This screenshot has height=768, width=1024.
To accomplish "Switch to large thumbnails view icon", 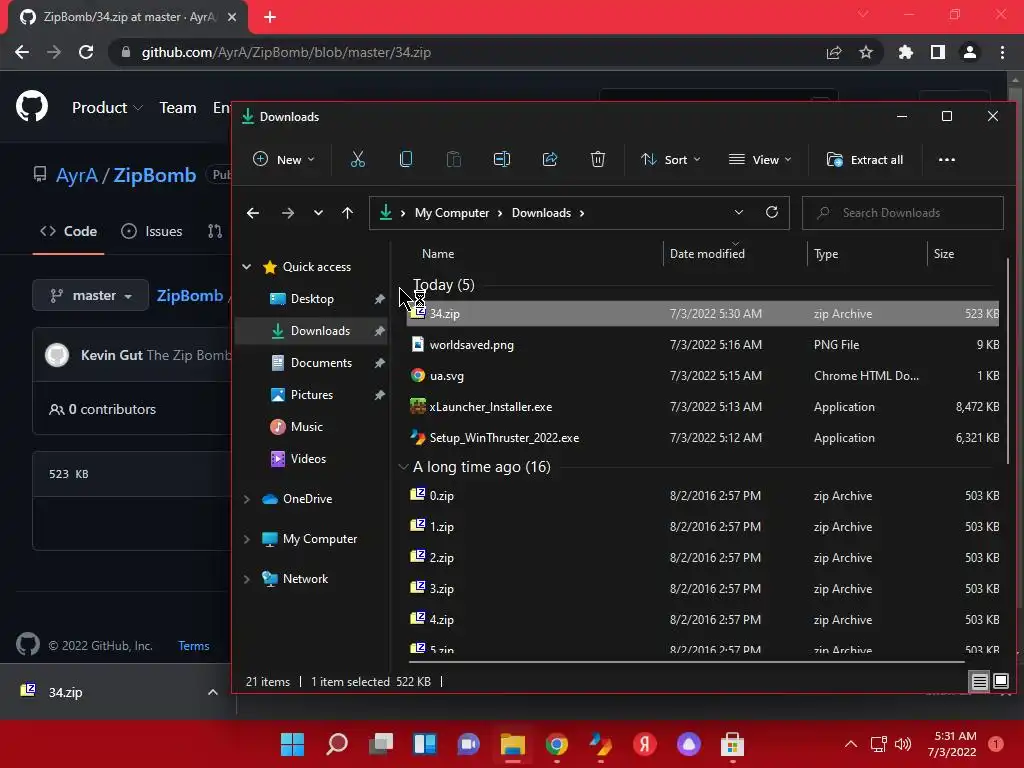I will 1000,682.
